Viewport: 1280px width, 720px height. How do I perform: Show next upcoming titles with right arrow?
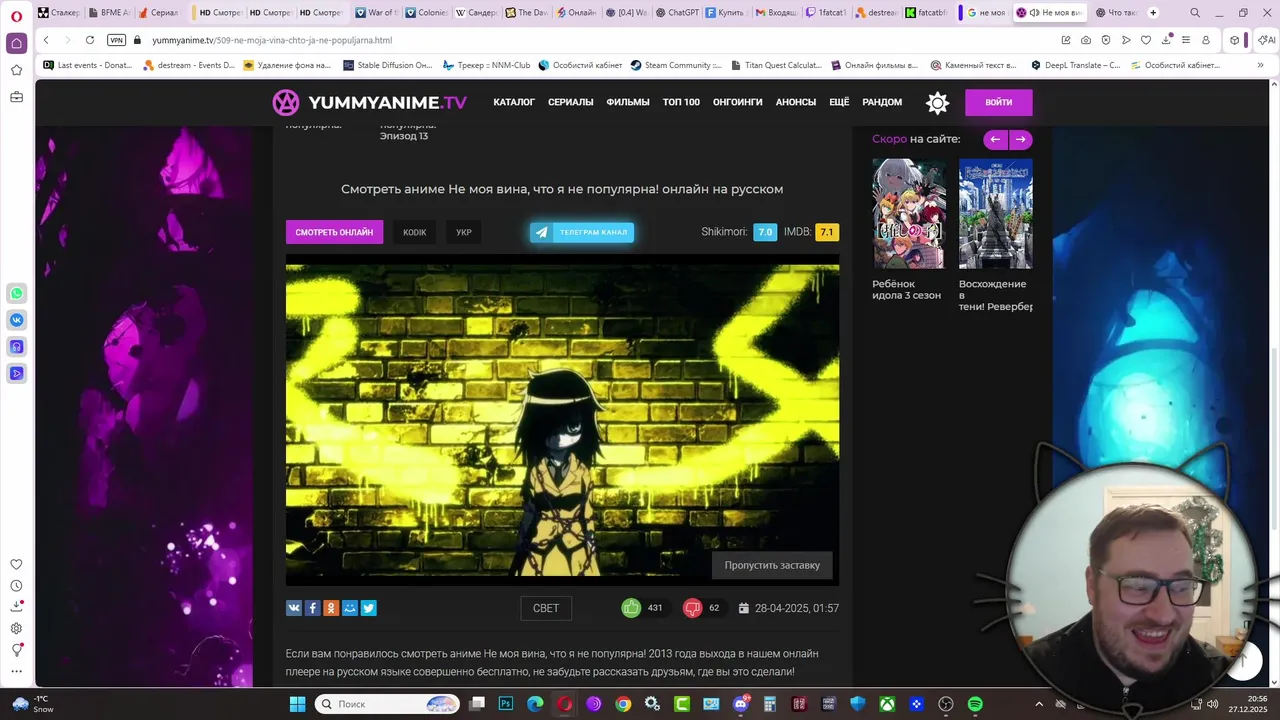coord(1020,140)
